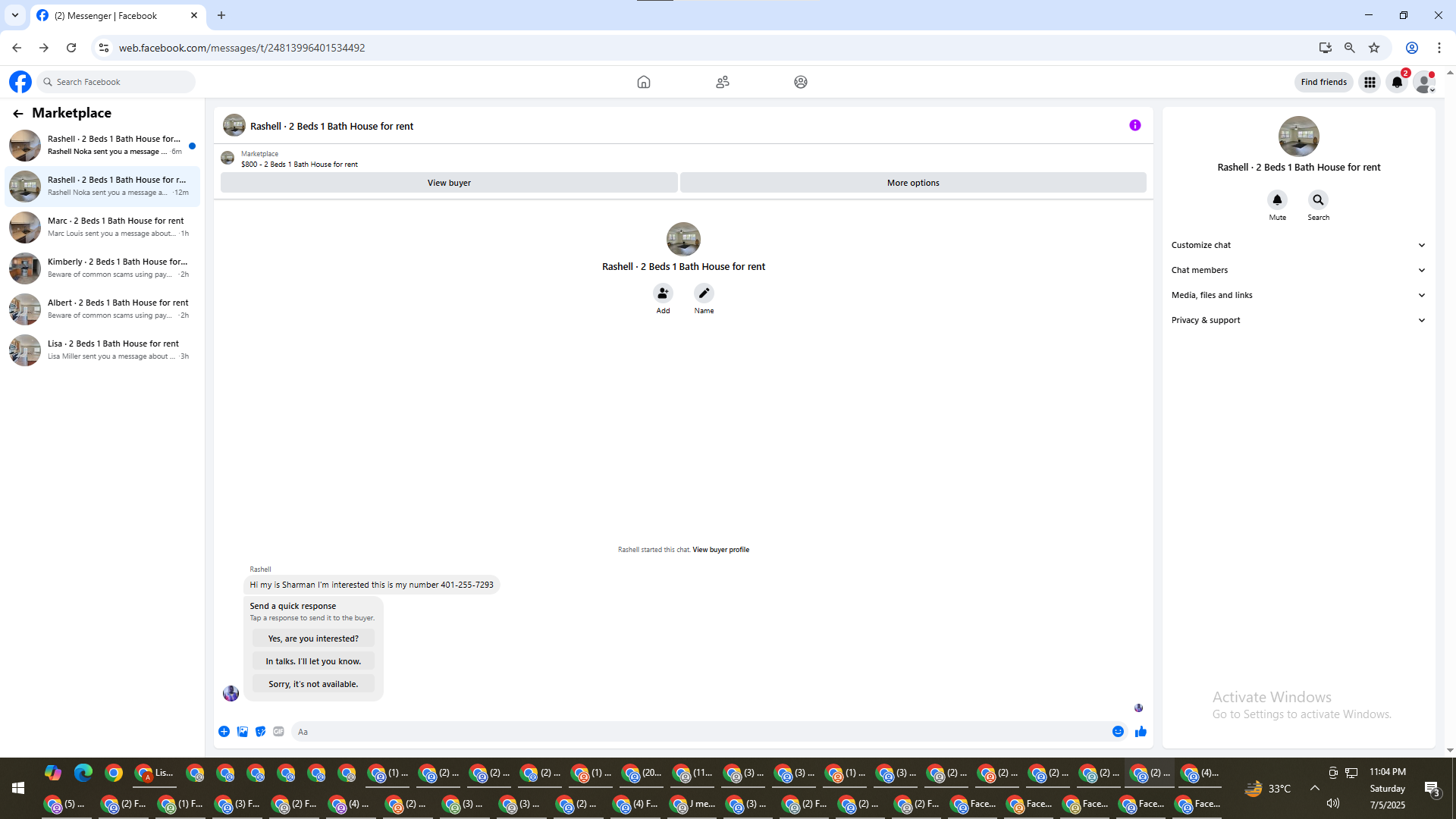
Task: Open the Friends tab
Action: pos(722,82)
